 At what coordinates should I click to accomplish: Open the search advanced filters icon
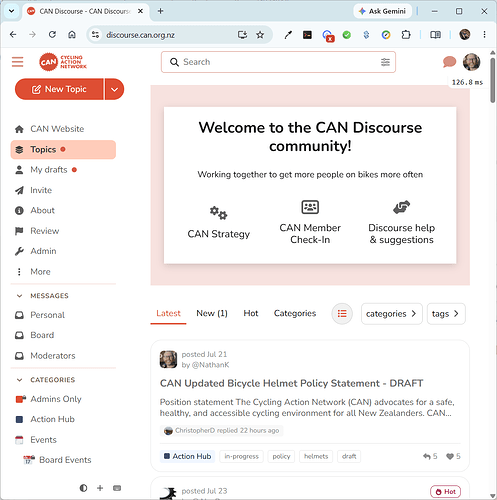point(385,62)
